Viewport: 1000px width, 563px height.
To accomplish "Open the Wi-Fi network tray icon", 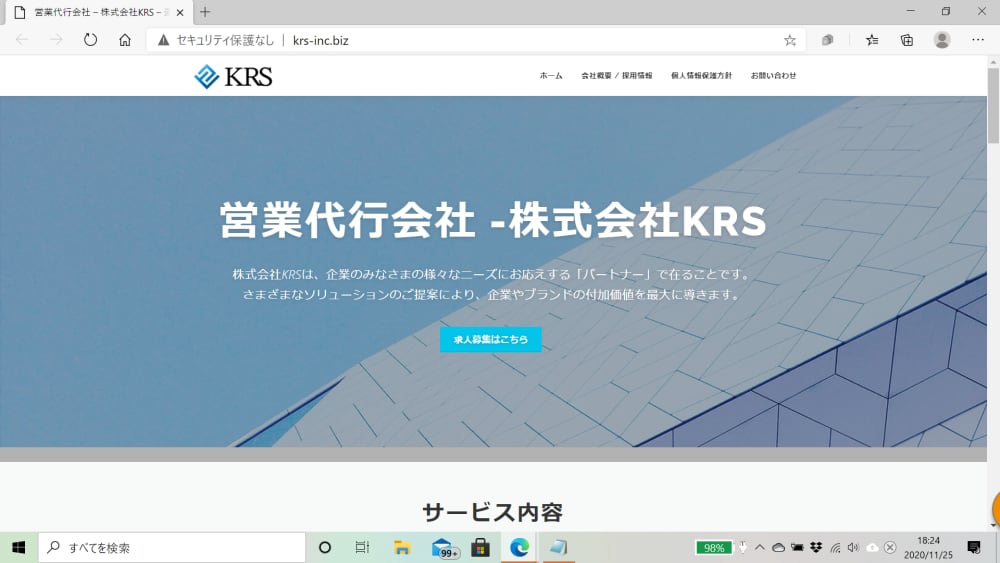I will point(835,547).
